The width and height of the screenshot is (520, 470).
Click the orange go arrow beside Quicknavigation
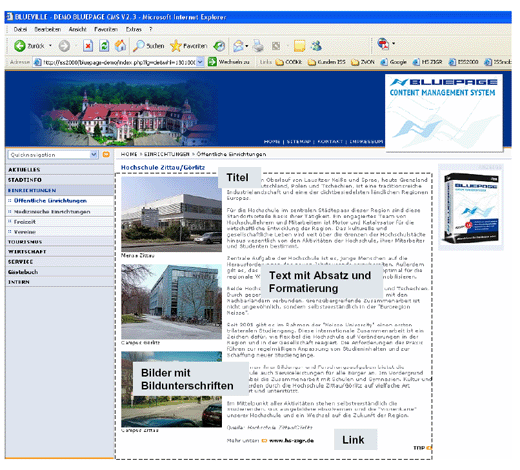(x=106, y=154)
